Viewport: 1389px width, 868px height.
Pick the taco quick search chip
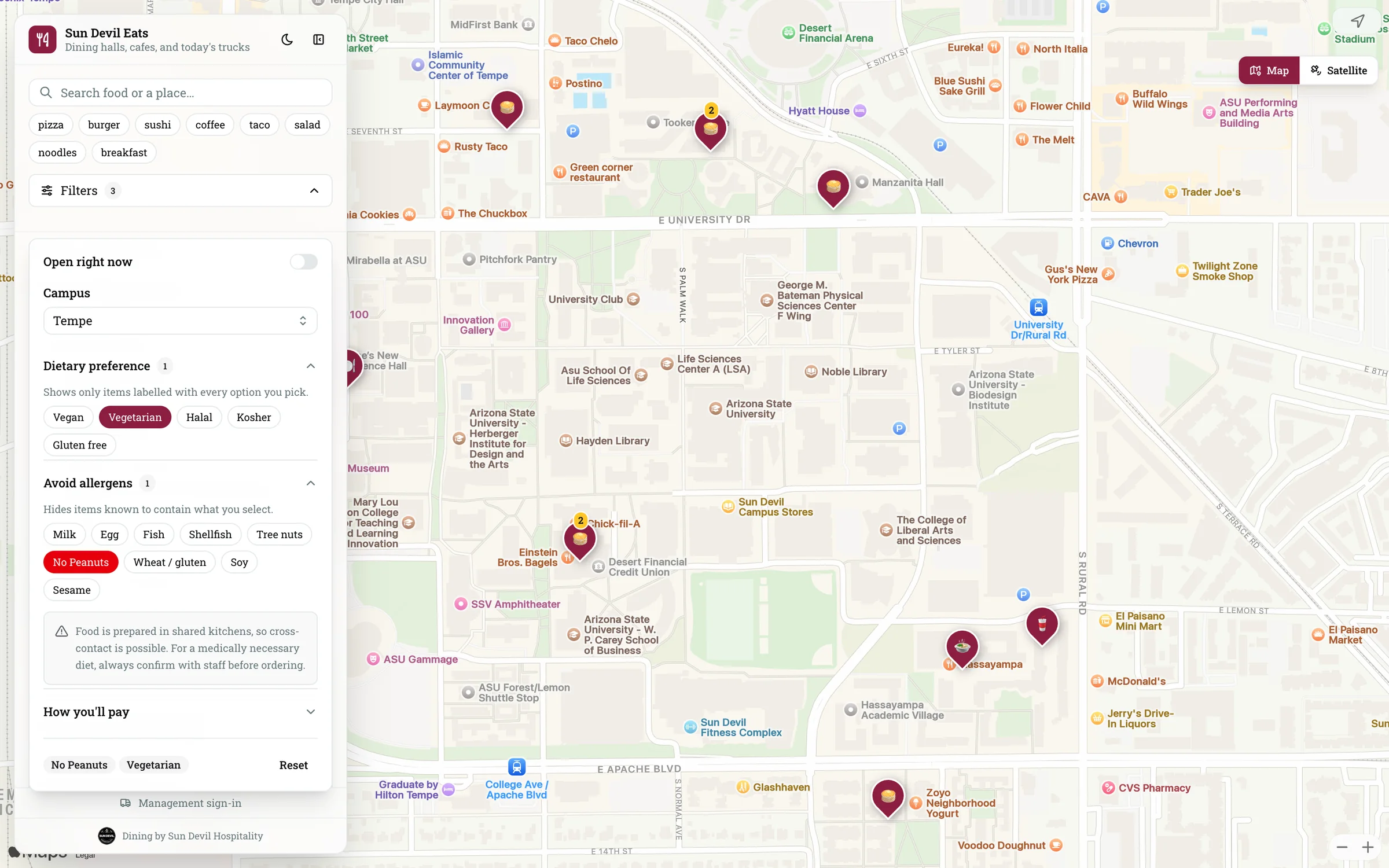click(259, 125)
